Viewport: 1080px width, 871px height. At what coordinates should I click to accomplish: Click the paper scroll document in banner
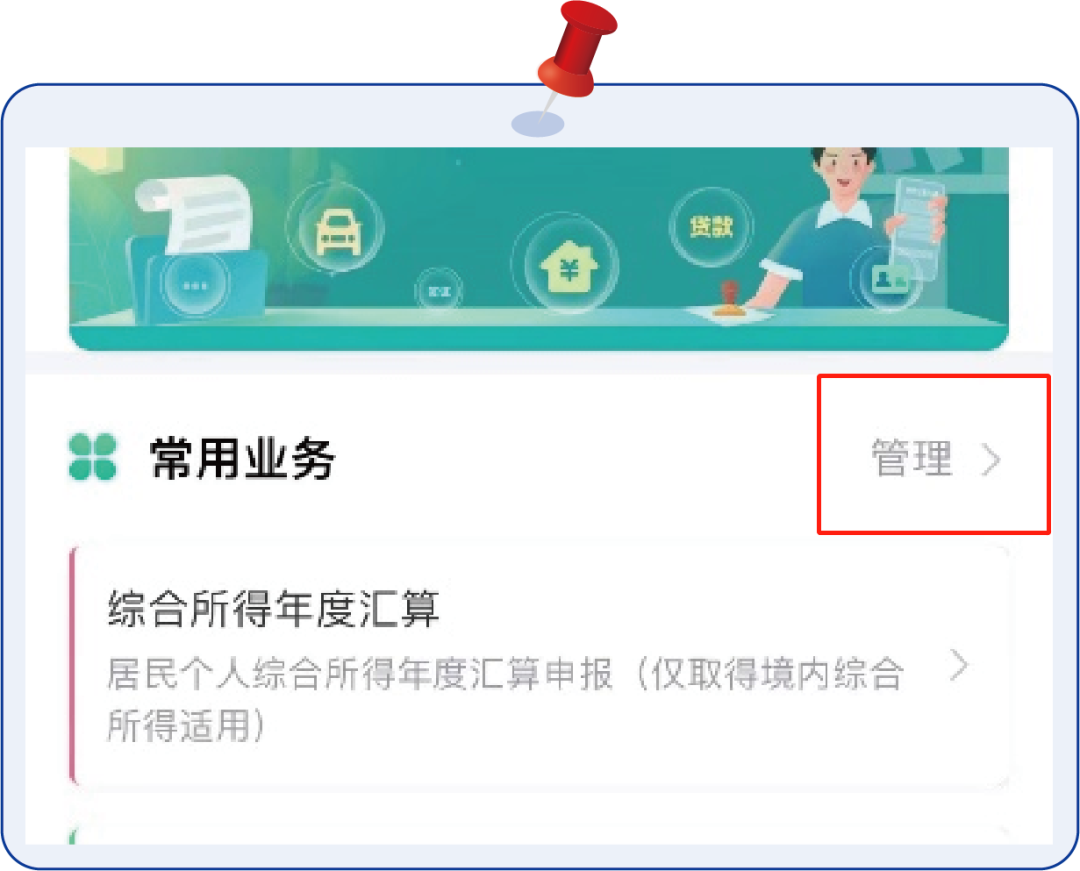coord(195,213)
